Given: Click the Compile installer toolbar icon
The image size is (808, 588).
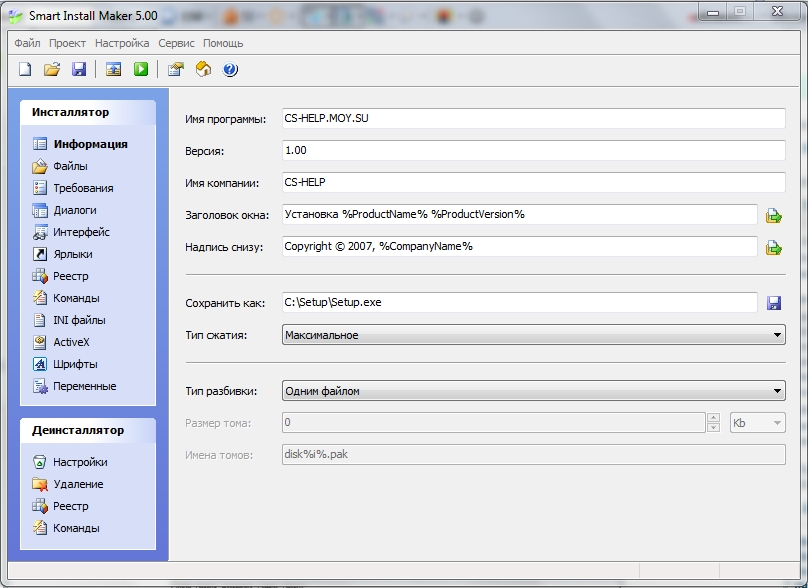Looking at the screenshot, I should tap(113, 69).
